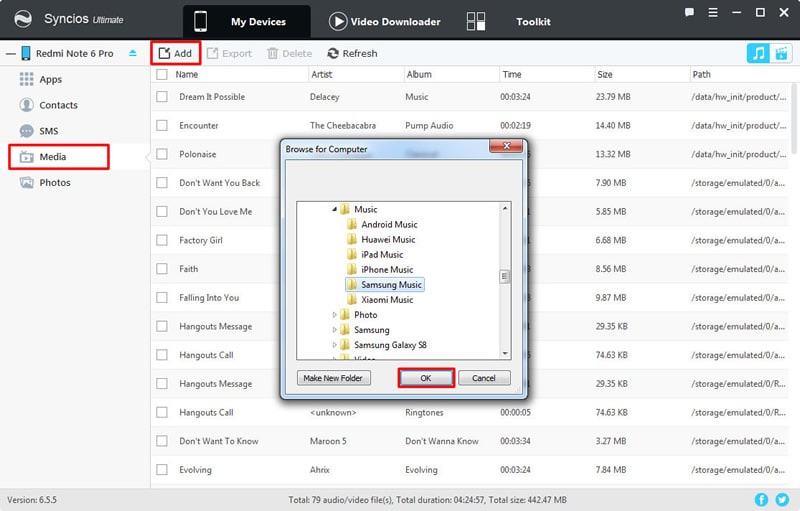Open SMS in the sidebar

click(x=48, y=131)
